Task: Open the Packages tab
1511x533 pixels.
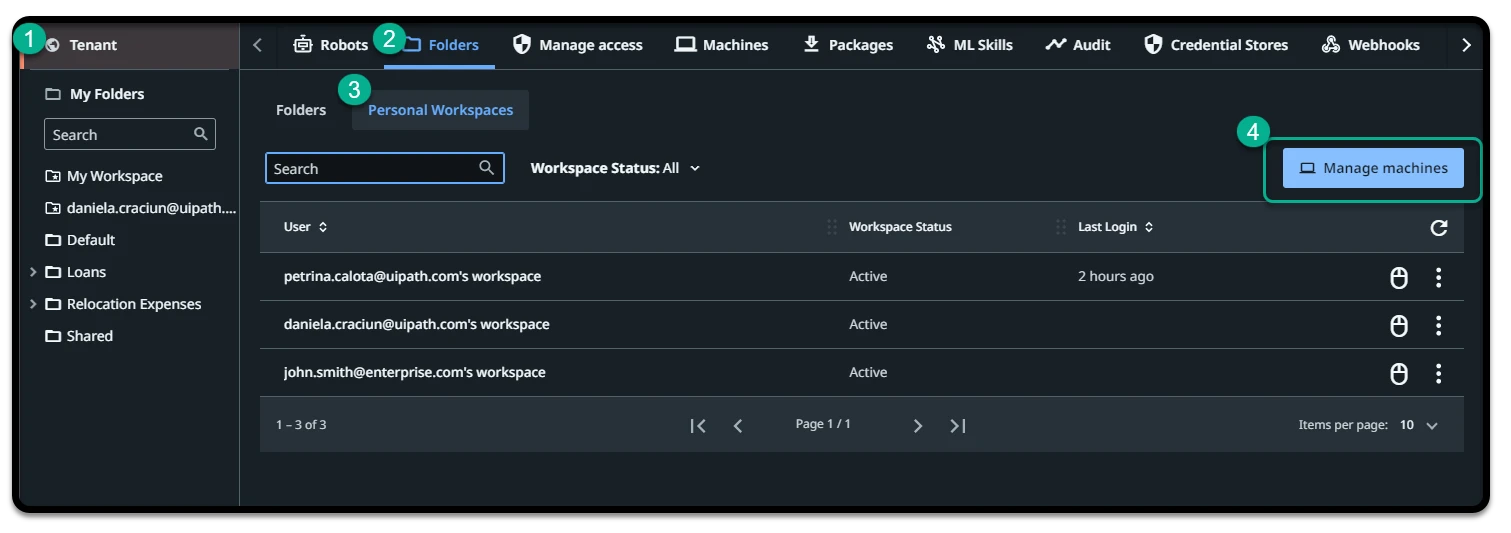Action: point(848,45)
